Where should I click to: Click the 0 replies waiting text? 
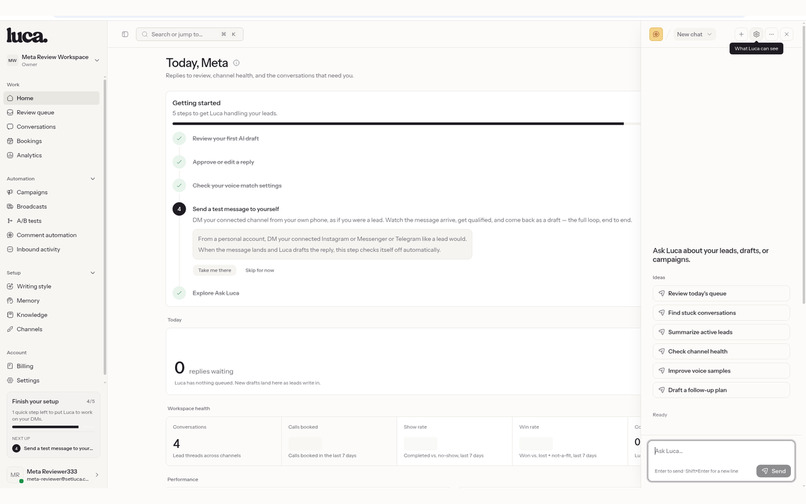point(204,368)
